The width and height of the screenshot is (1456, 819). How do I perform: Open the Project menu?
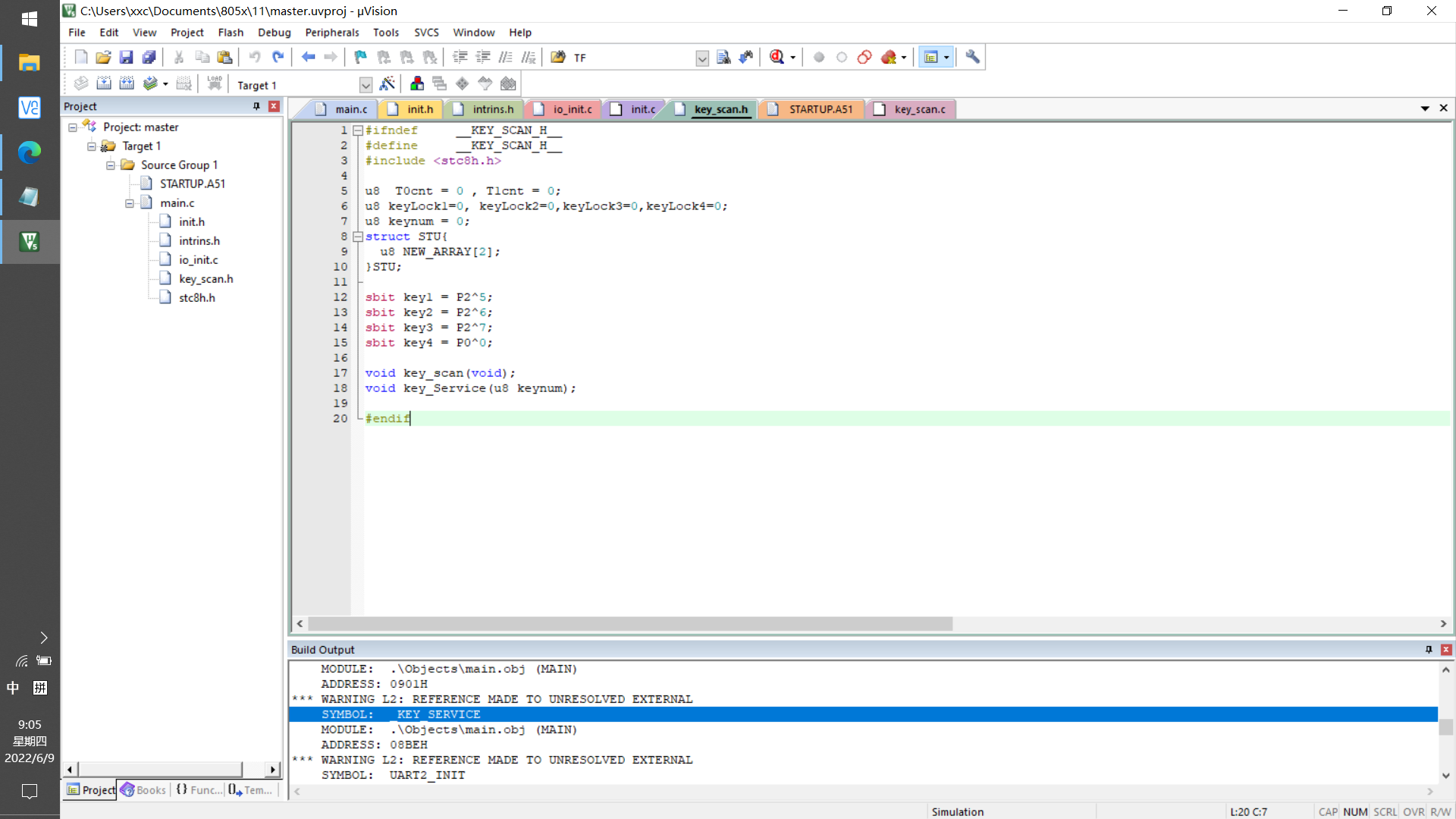[x=187, y=33]
